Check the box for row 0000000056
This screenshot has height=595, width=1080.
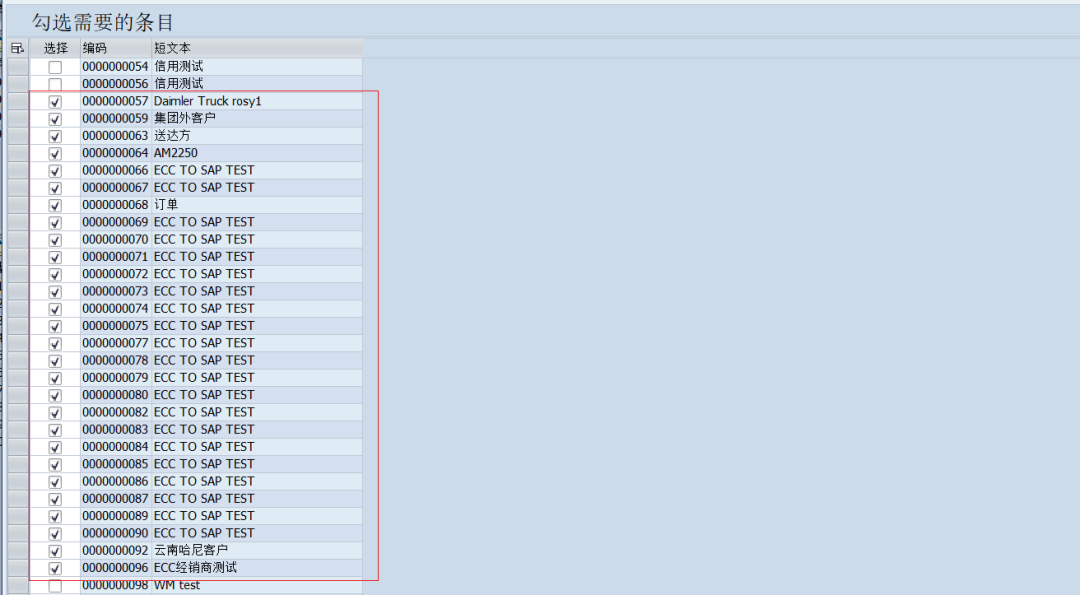[55, 84]
